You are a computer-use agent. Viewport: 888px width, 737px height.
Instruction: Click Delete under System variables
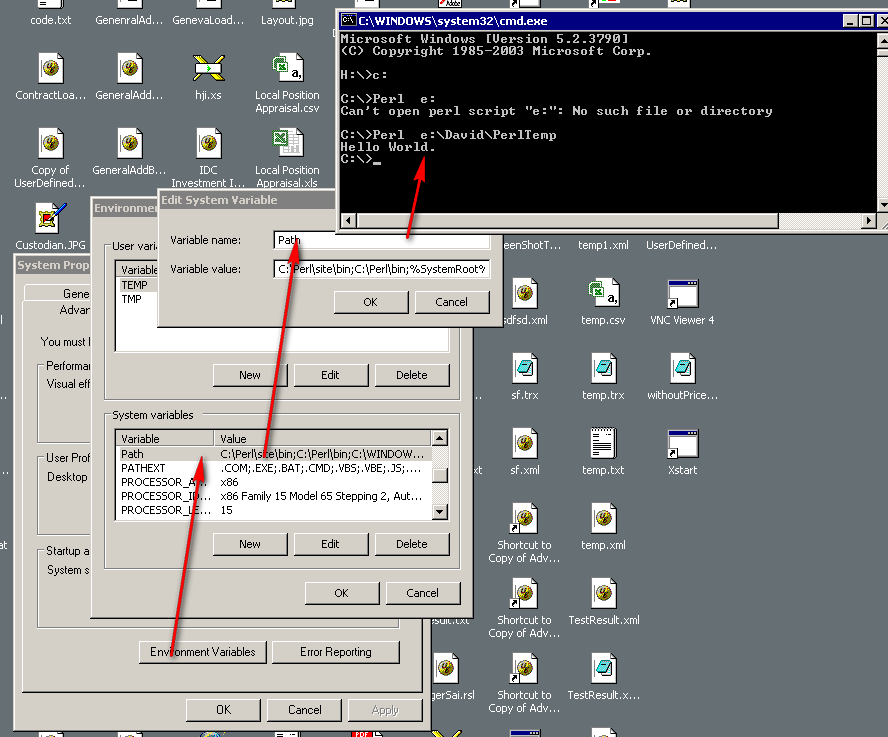pyautogui.click(x=412, y=544)
